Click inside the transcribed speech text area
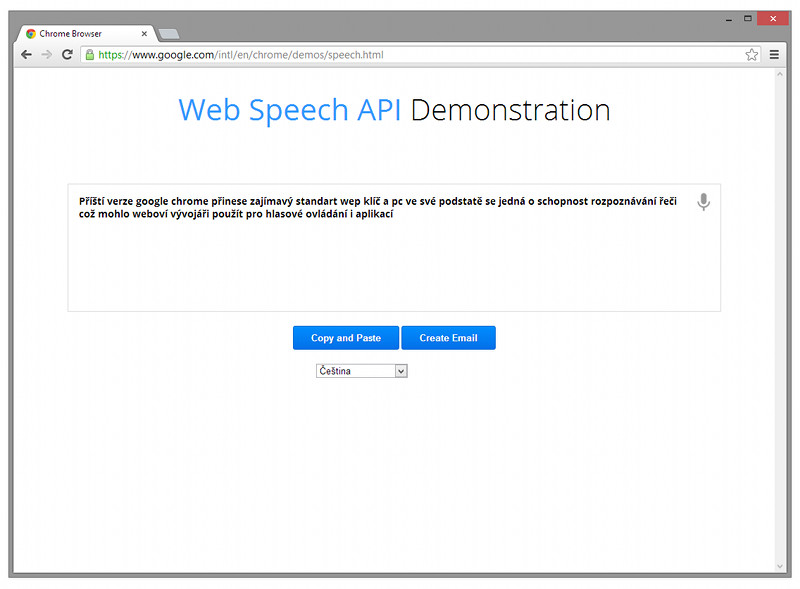 click(x=394, y=248)
